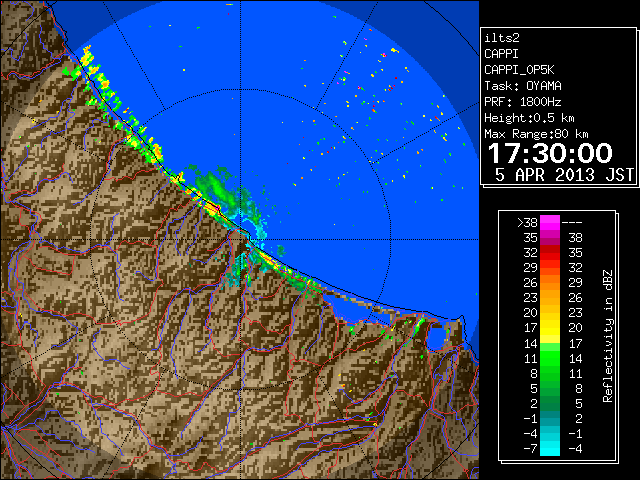Click the '>38' legend label
The image size is (640, 480).
pyautogui.click(x=527, y=223)
